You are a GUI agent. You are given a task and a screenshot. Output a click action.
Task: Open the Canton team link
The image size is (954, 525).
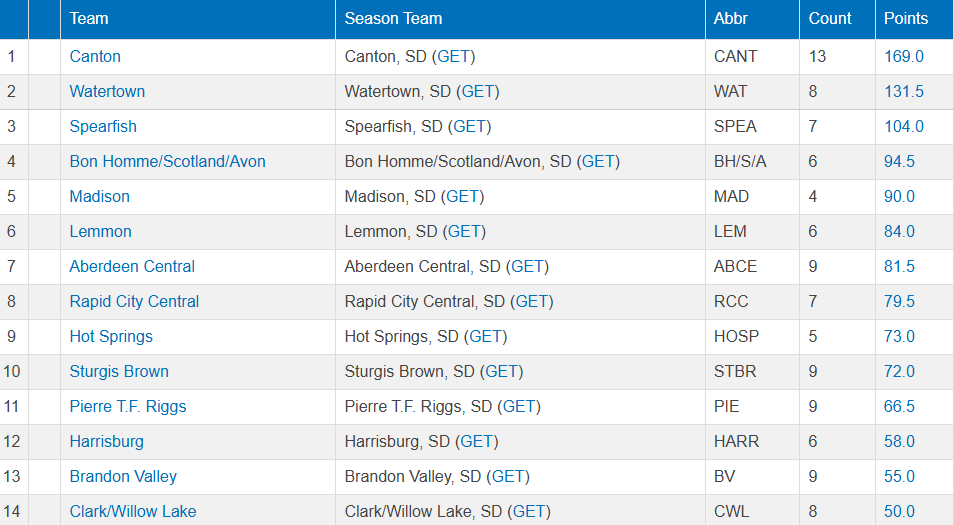coord(95,57)
